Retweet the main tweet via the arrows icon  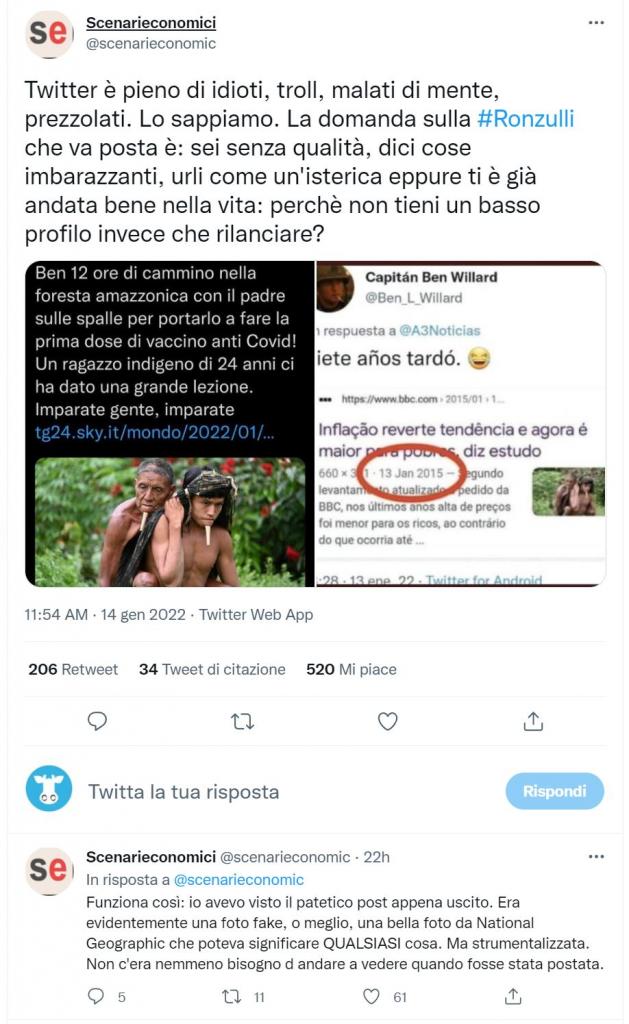(x=242, y=722)
